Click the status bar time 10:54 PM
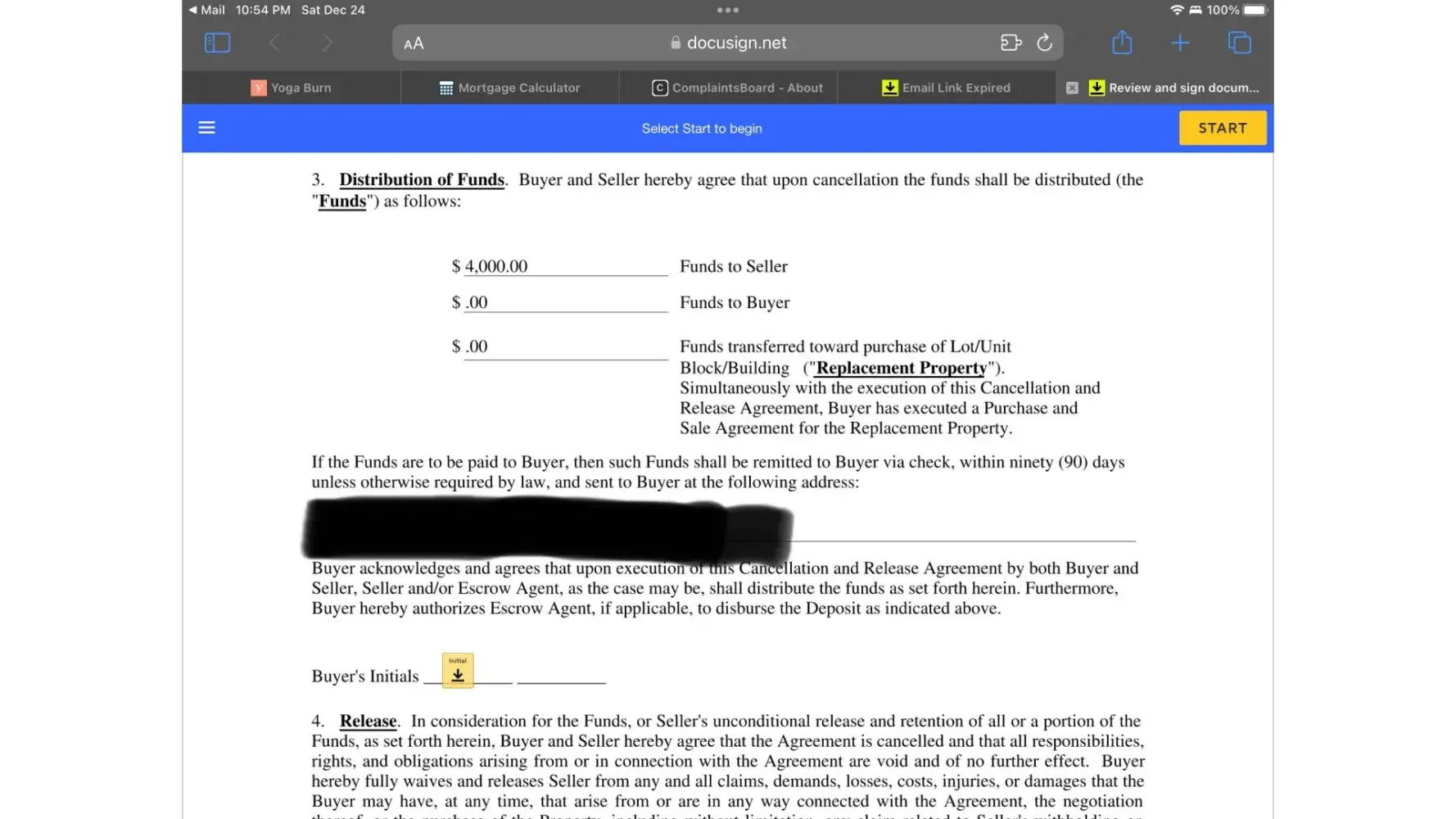 point(263,10)
